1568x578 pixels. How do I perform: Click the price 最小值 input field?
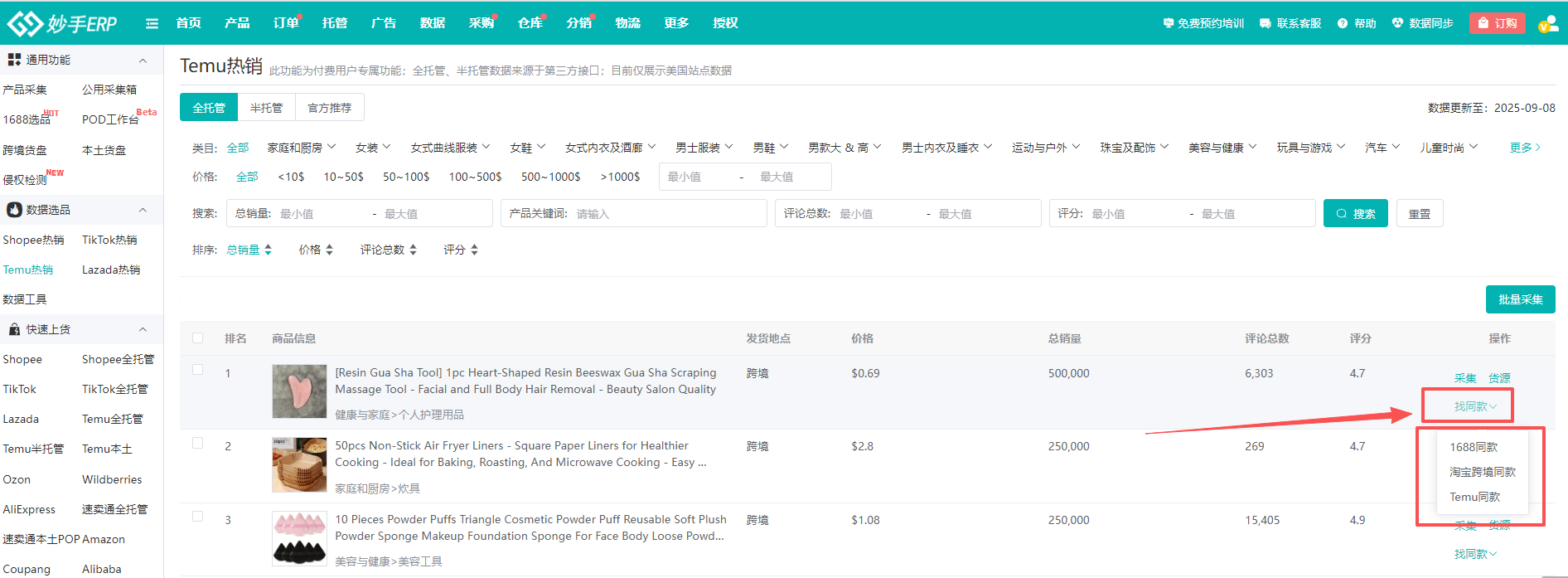pyautogui.click(x=696, y=177)
